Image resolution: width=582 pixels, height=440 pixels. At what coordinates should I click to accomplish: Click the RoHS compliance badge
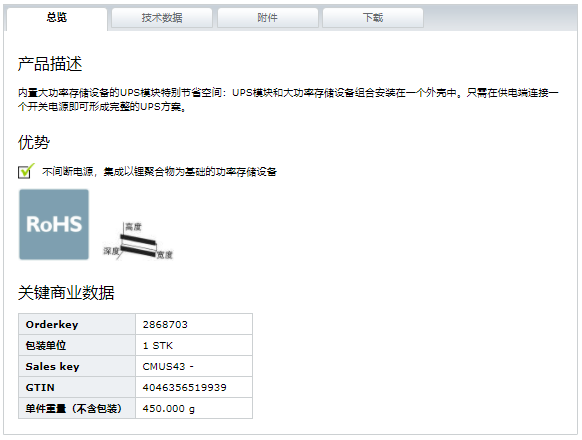tap(54, 224)
